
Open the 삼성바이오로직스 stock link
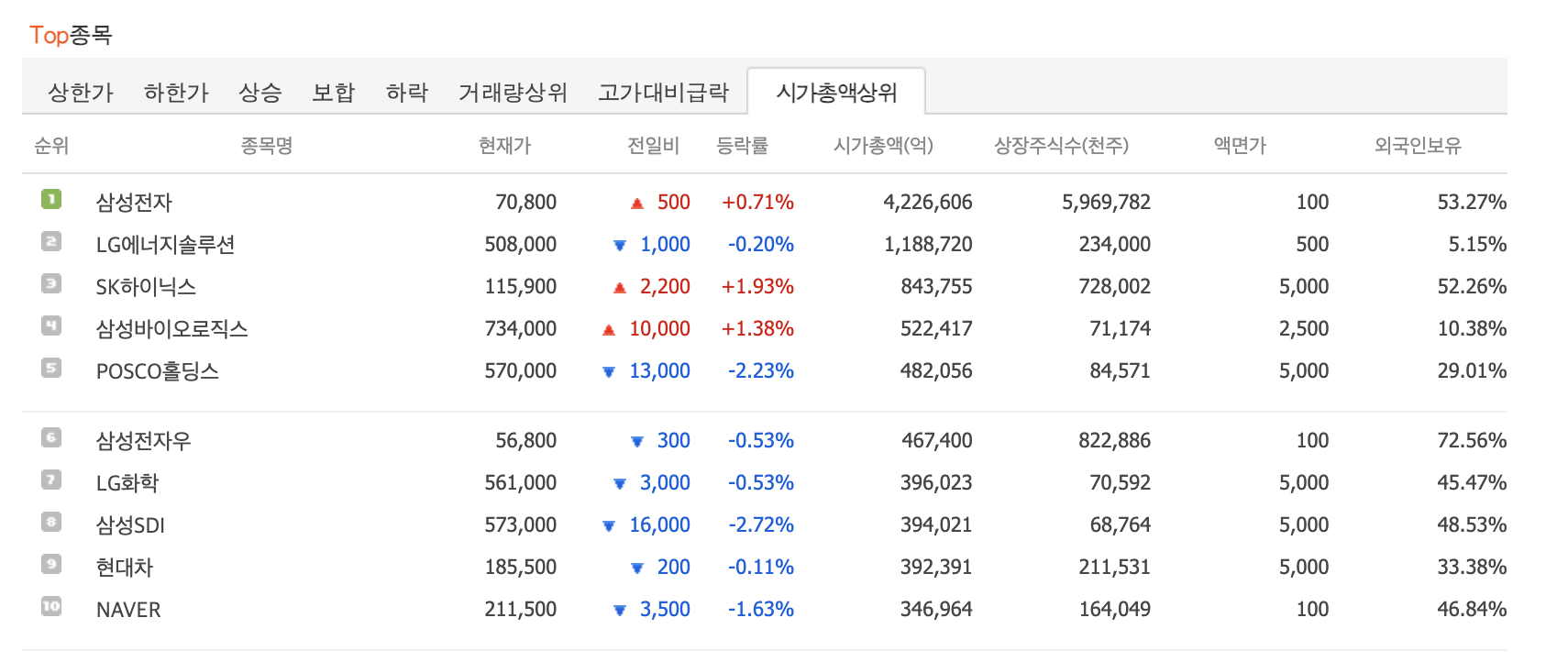[172, 329]
